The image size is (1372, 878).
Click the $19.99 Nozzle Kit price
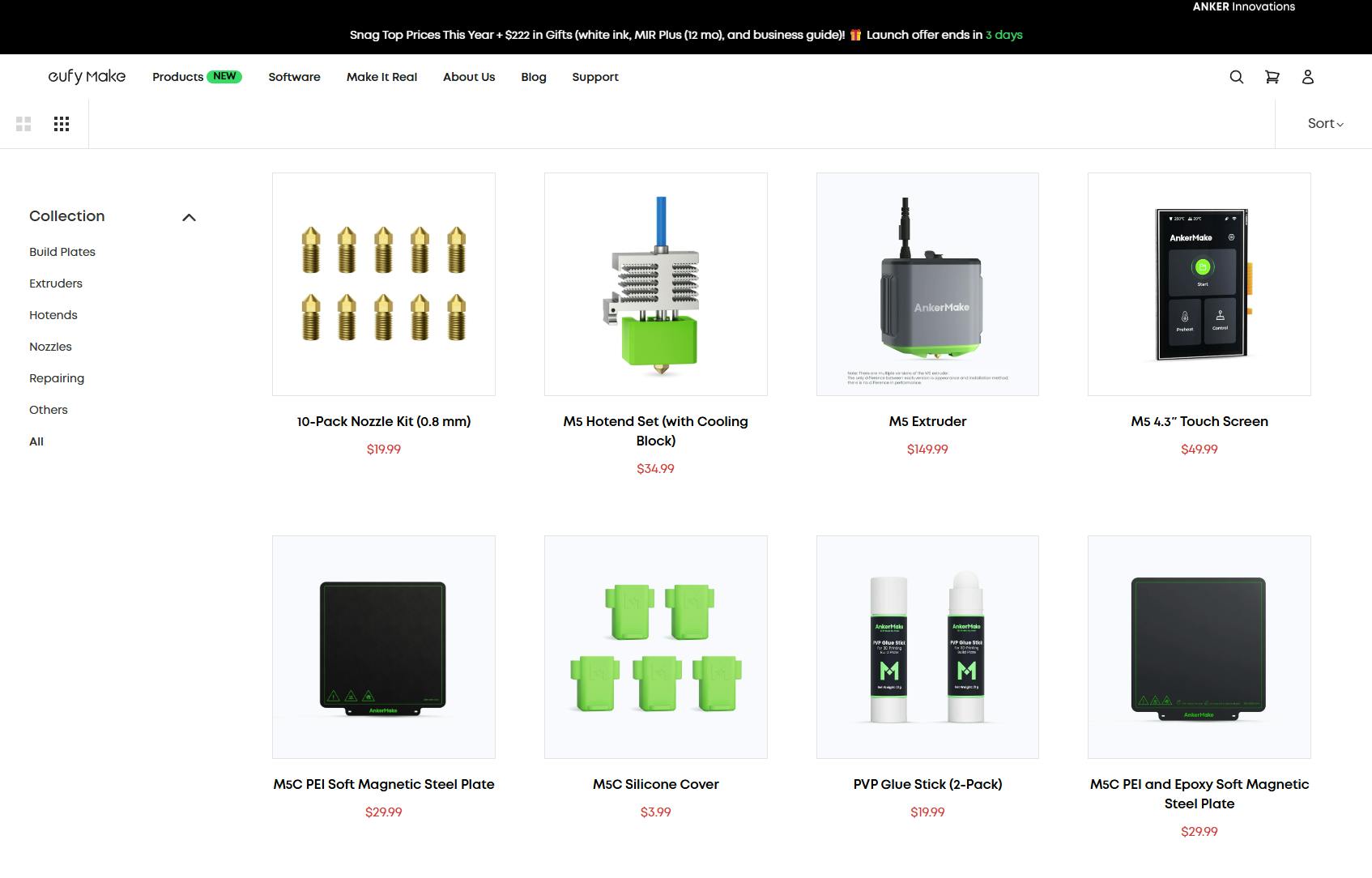point(384,449)
